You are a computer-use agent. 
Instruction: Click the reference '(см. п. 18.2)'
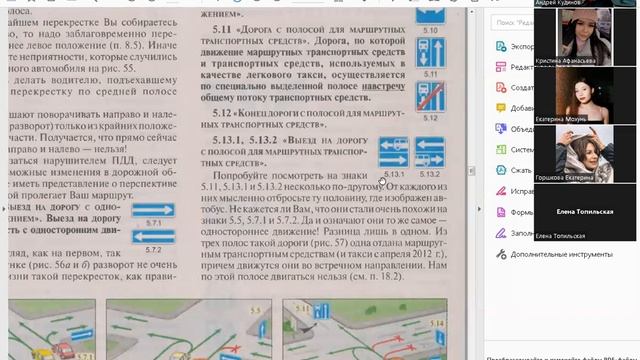click(377, 277)
